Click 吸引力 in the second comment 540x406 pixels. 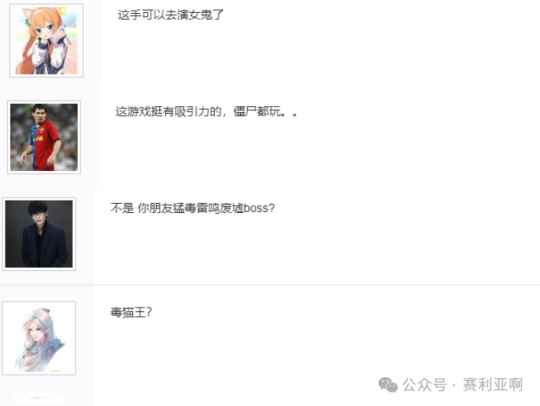click(191, 112)
